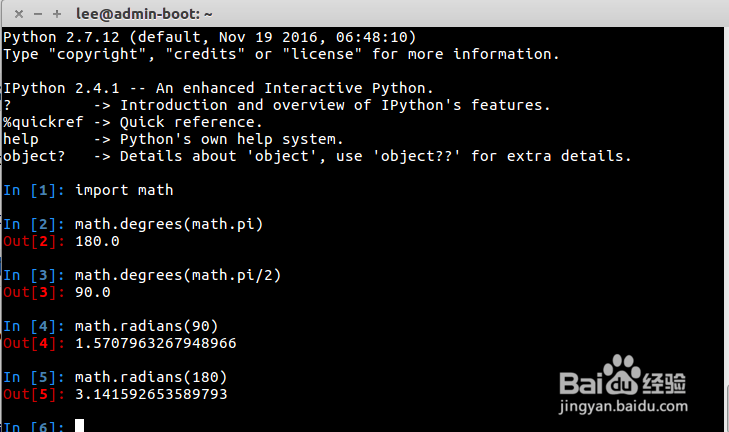Viewport: 729px width, 432px height.
Task: Click the 3.141592653589793 result
Action: click(x=150, y=394)
